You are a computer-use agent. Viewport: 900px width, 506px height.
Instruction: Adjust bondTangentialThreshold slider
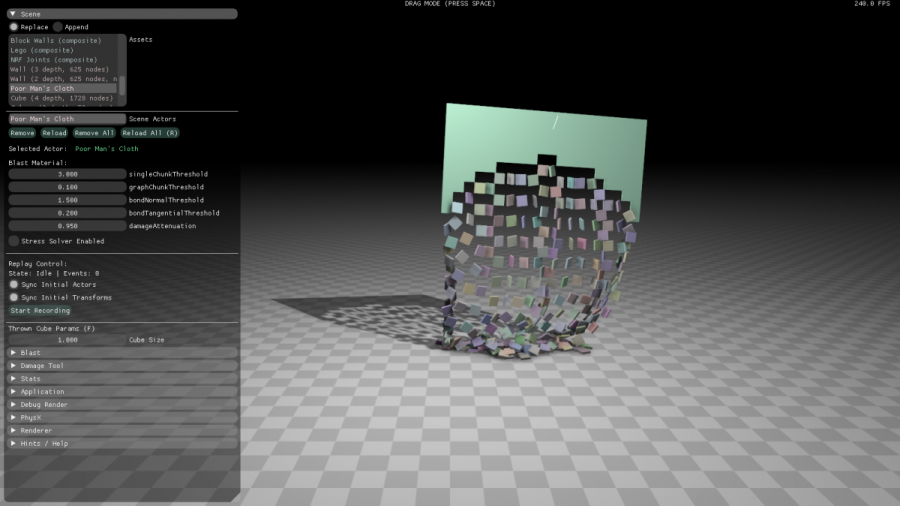(67, 213)
